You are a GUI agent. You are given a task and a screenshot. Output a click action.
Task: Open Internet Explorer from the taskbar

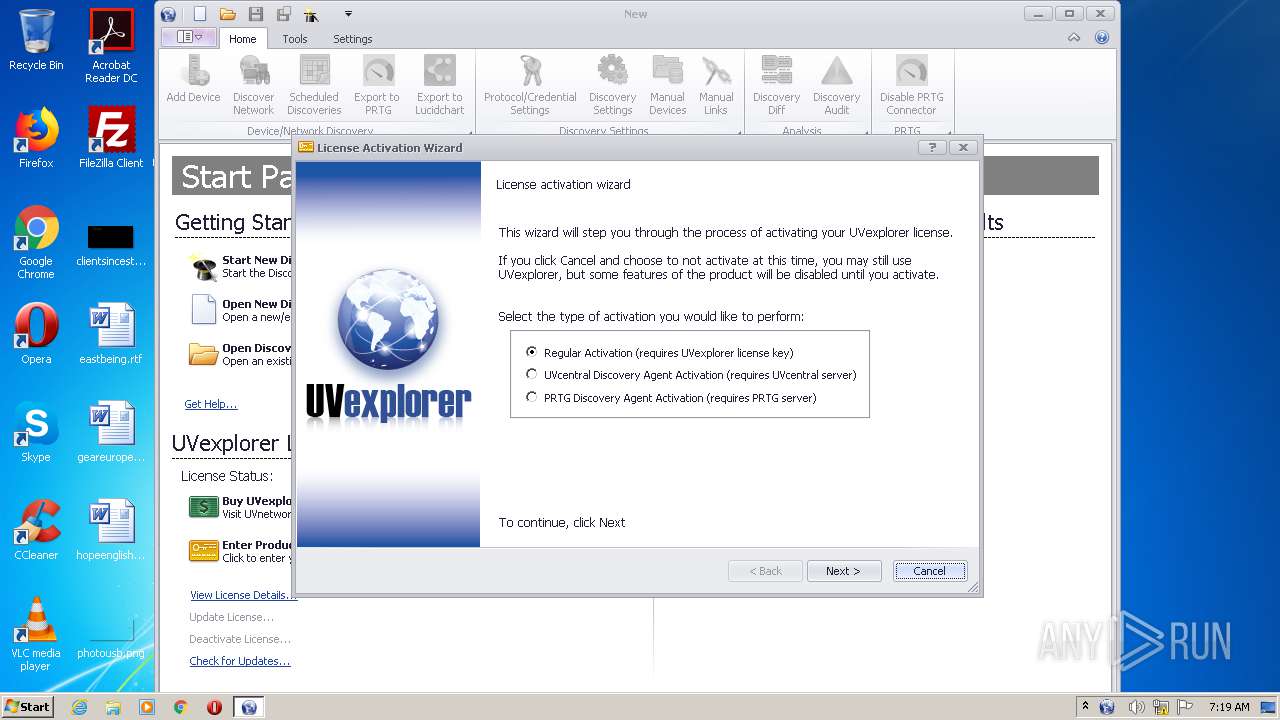[80, 707]
